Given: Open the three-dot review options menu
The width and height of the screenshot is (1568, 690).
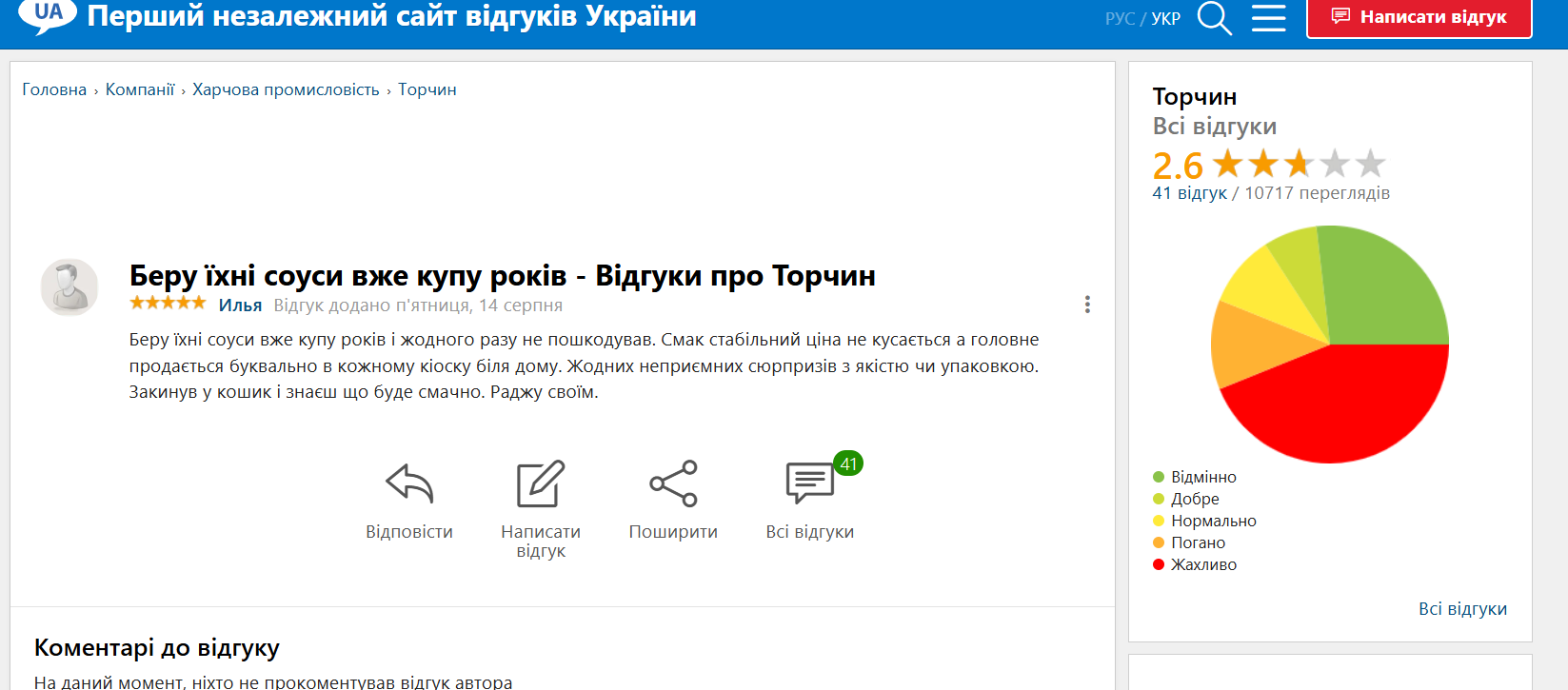Looking at the screenshot, I should [1087, 305].
